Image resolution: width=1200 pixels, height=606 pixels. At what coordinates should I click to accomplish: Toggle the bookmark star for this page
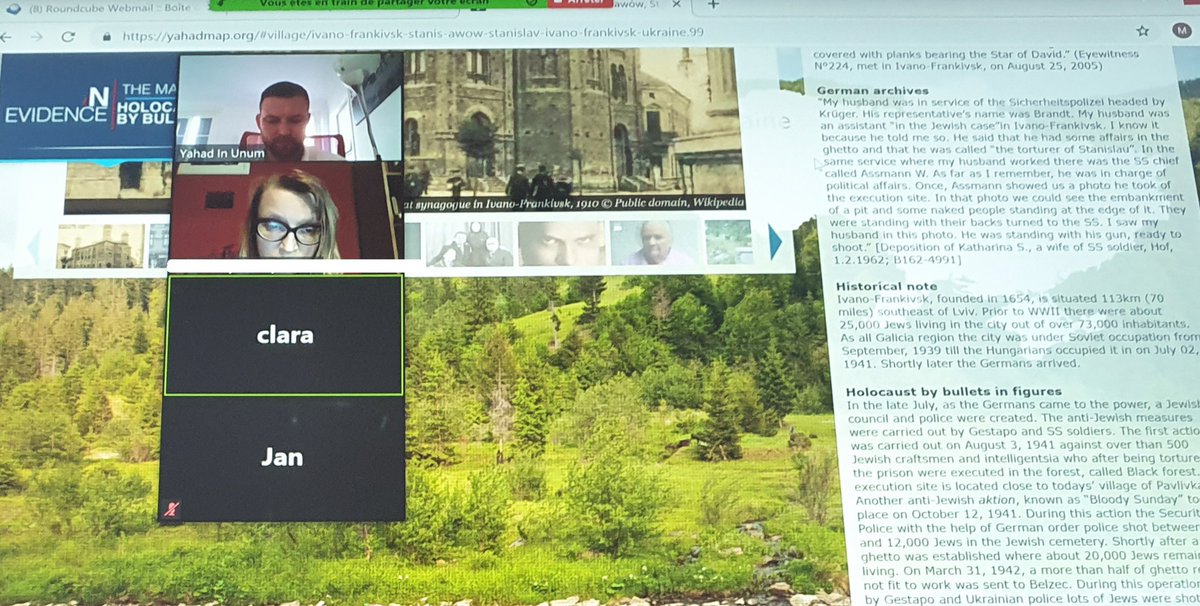click(x=1140, y=31)
